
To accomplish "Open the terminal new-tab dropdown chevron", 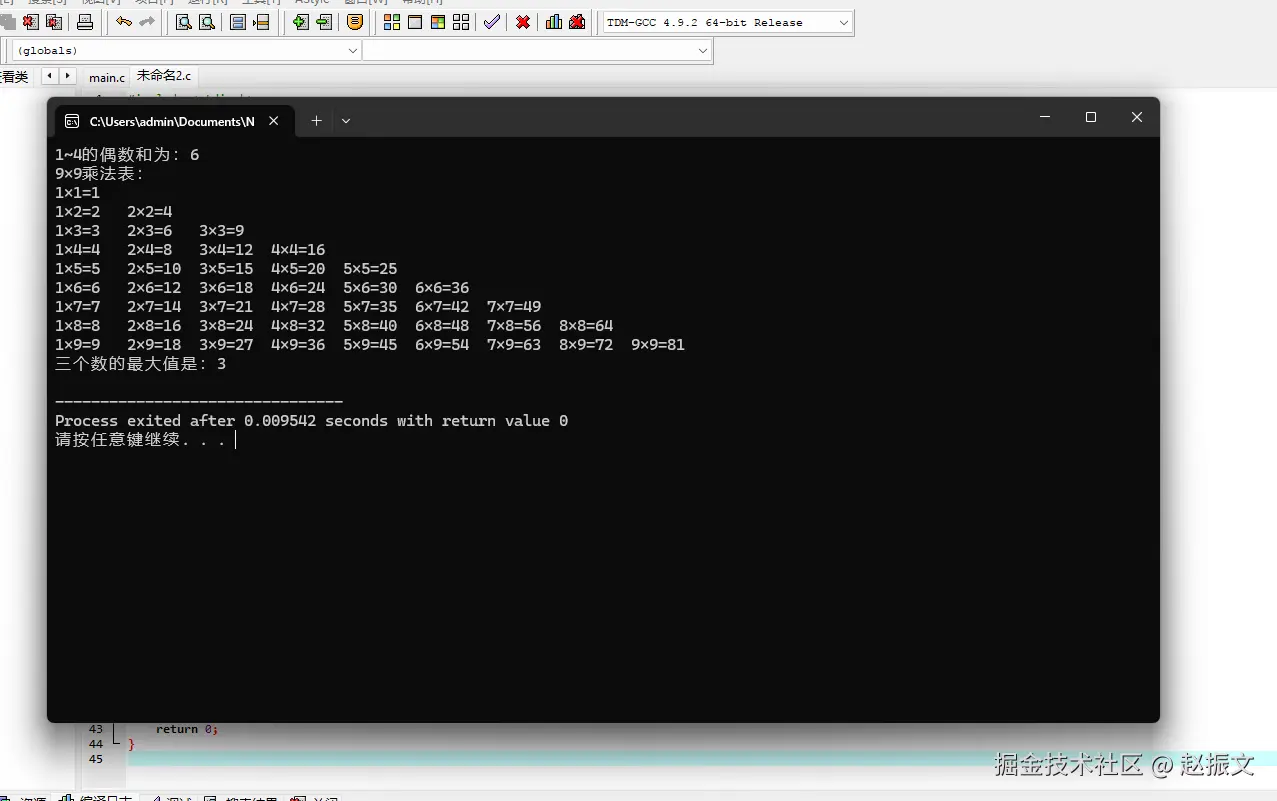I will (346, 120).
